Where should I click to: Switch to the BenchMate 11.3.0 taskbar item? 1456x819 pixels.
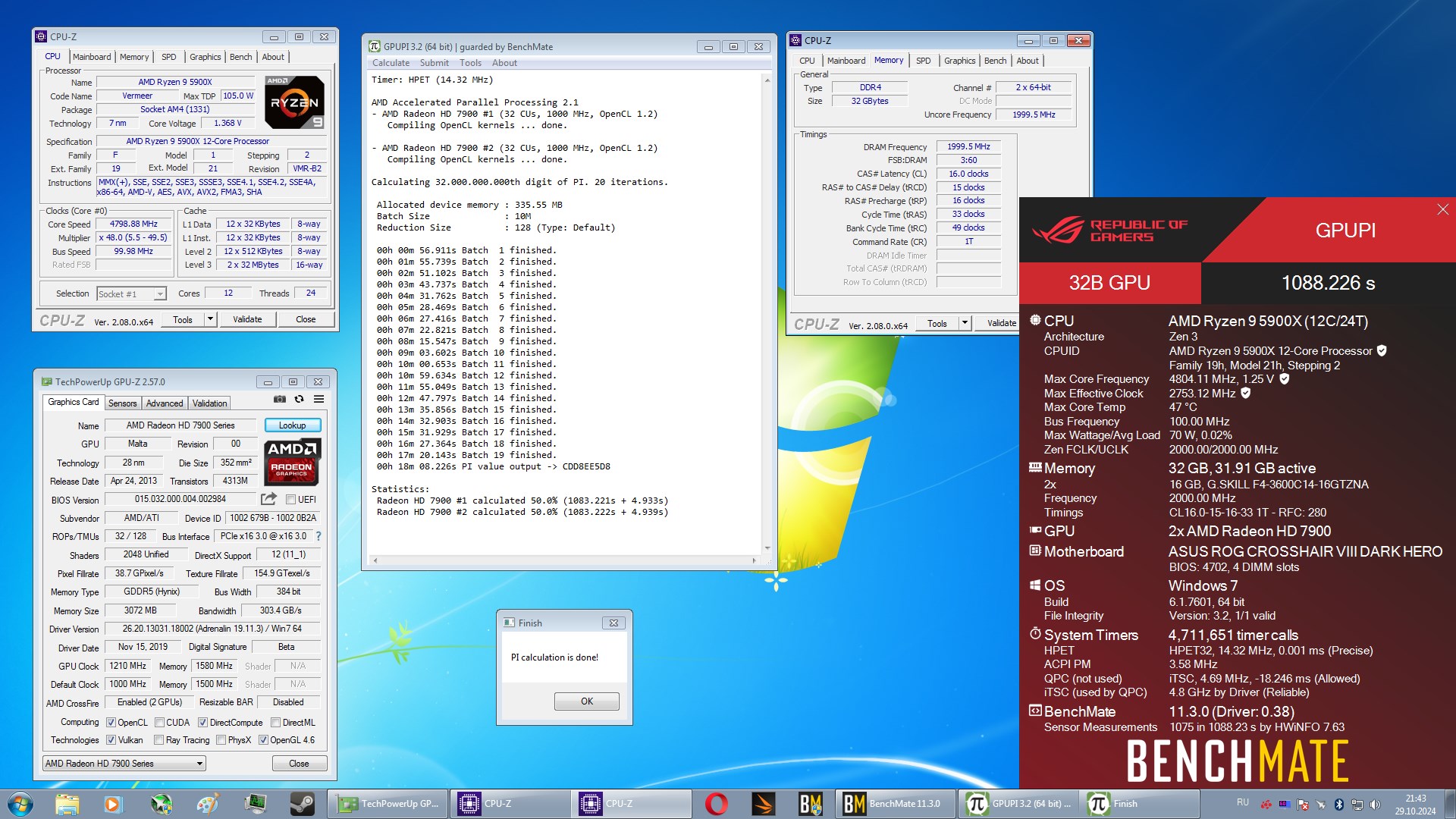click(896, 804)
